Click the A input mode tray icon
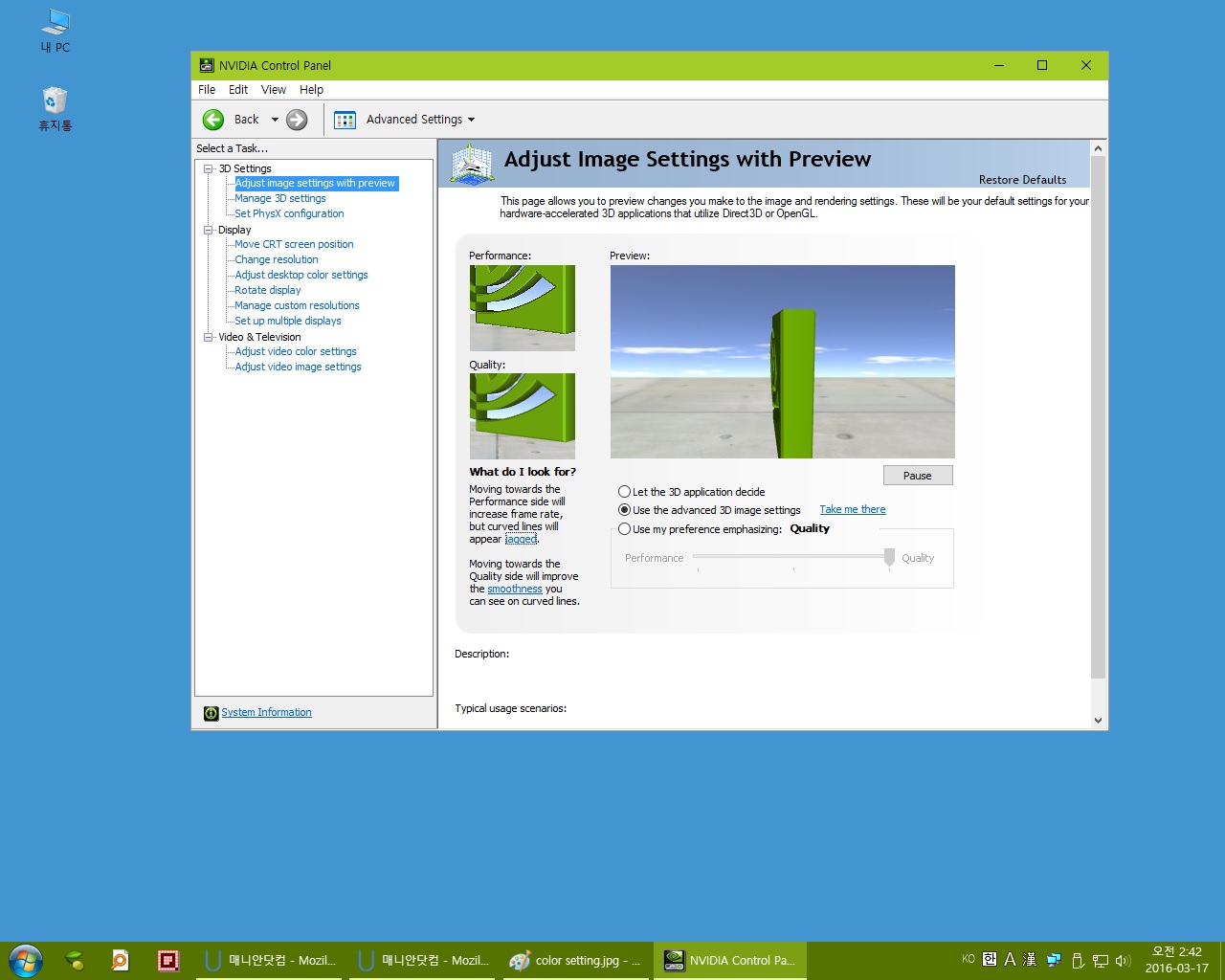 point(1010,959)
